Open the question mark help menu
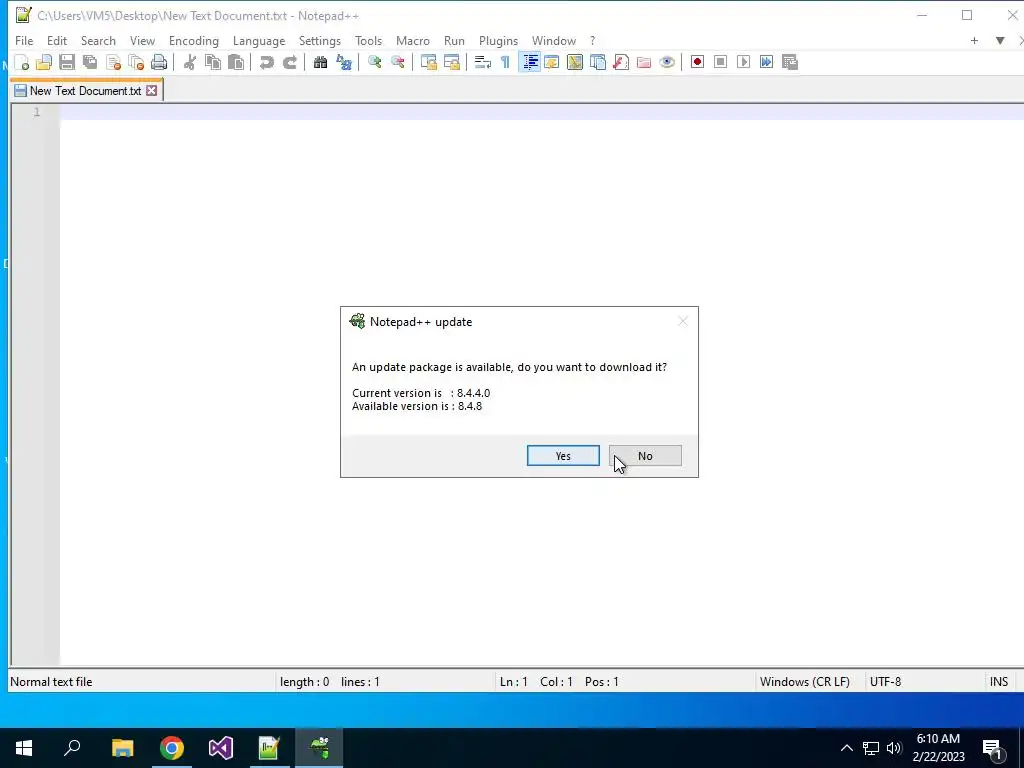This screenshot has width=1024, height=768. click(592, 40)
